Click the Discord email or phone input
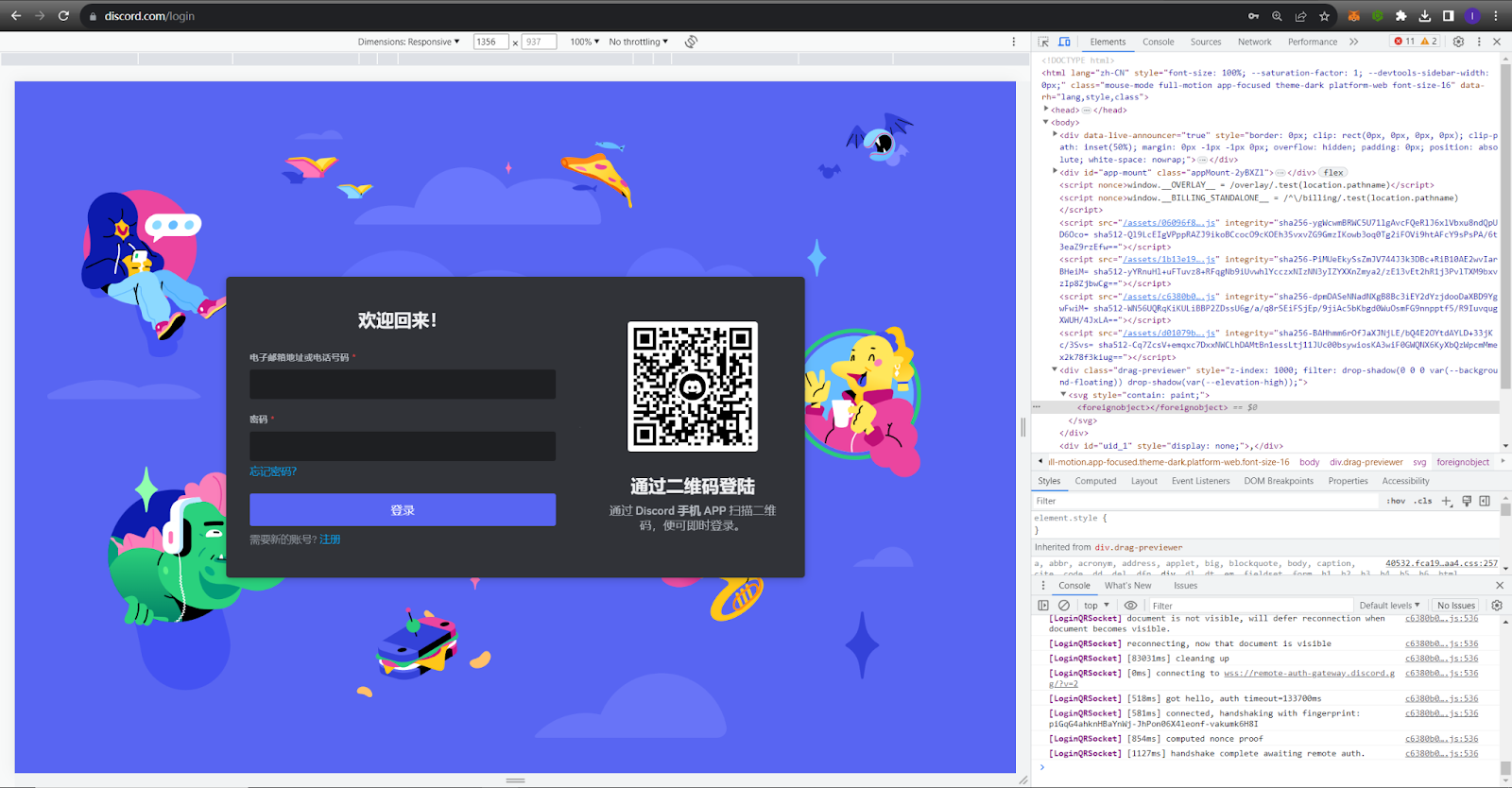 pos(403,385)
